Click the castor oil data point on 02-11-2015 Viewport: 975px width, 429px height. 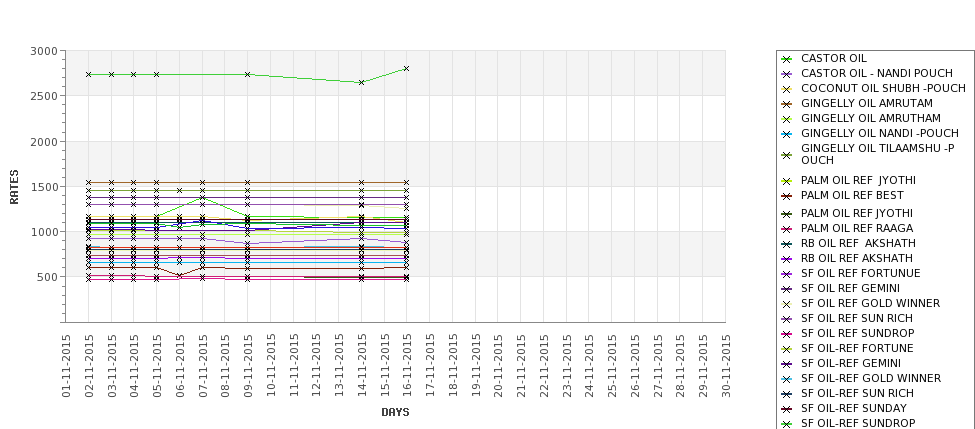[88, 75]
